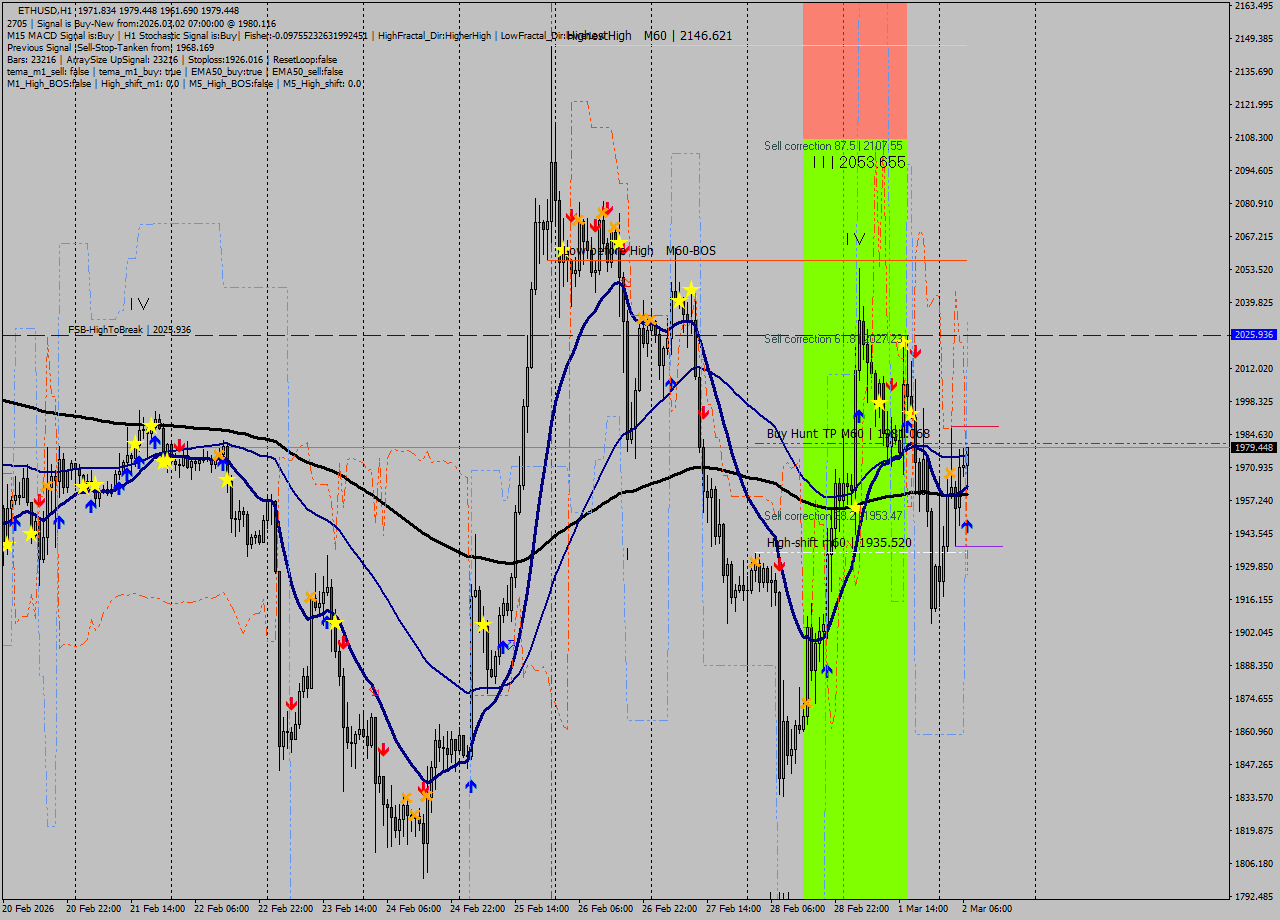Select the yellow star on the M60-BOS line start

pyautogui.click(x=562, y=250)
